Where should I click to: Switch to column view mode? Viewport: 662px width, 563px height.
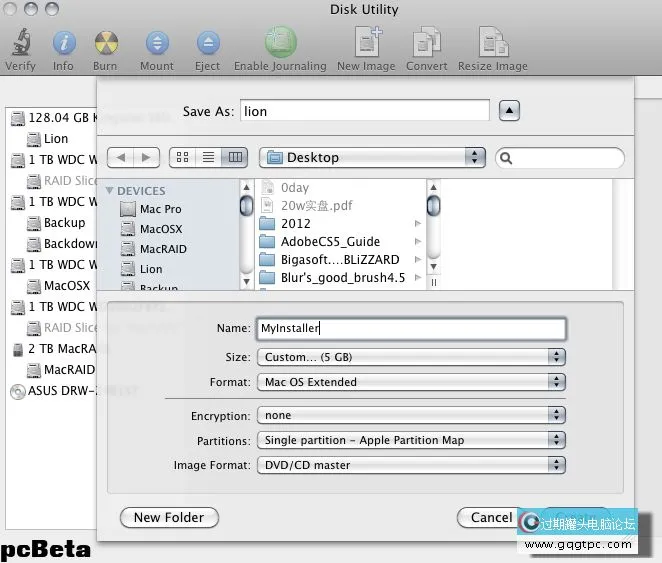pyautogui.click(x=235, y=158)
